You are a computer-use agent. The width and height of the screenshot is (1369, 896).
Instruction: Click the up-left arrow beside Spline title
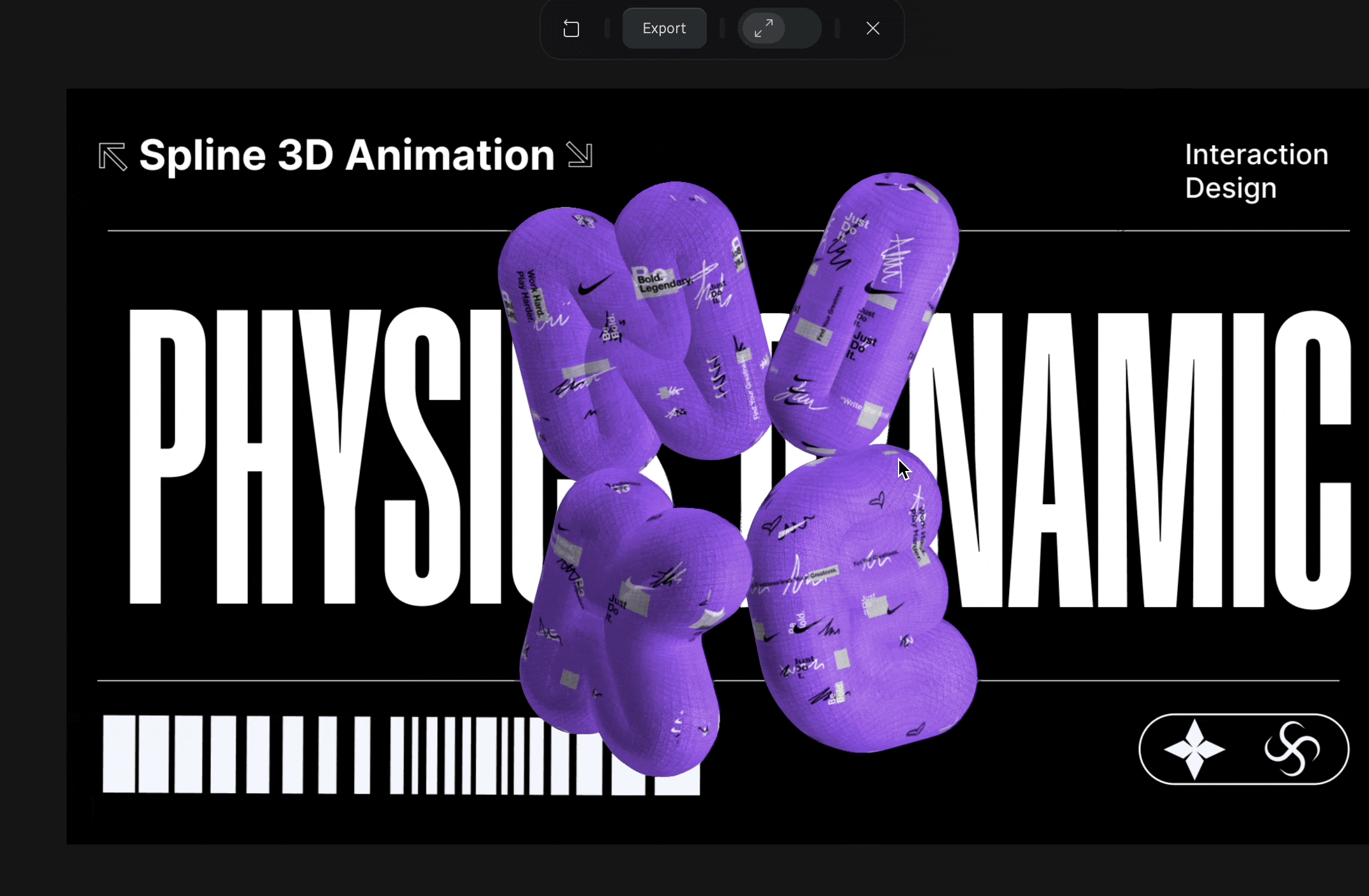(x=113, y=157)
